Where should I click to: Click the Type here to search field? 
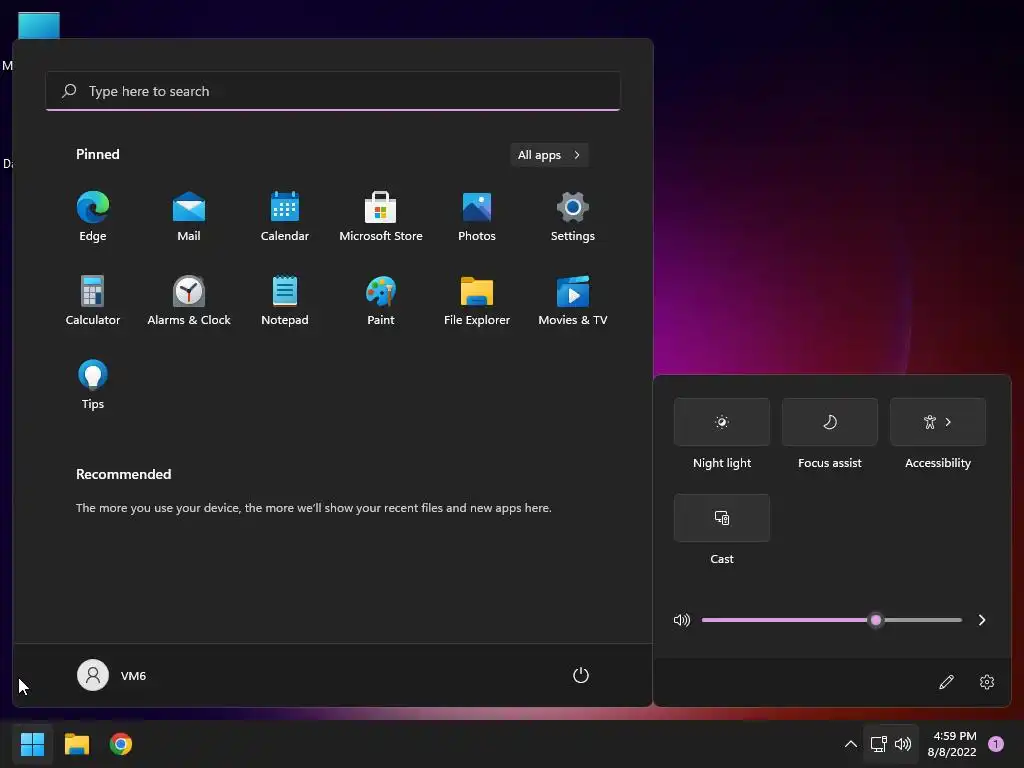click(x=333, y=91)
